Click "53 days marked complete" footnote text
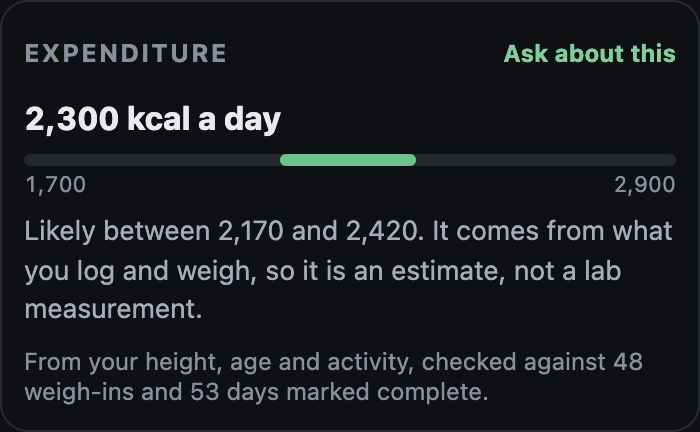The height and width of the screenshot is (432, 700). 339,392
